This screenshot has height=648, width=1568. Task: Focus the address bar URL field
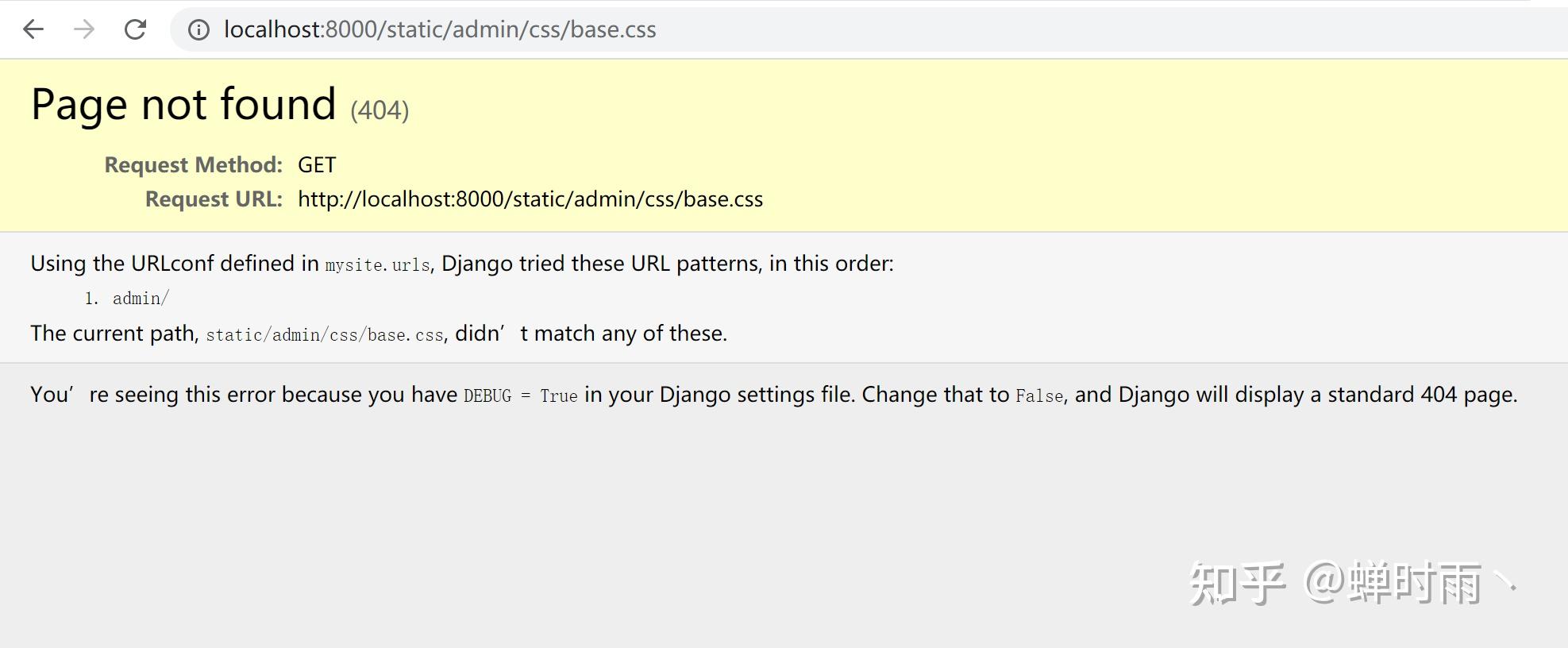tap(440, 30)
